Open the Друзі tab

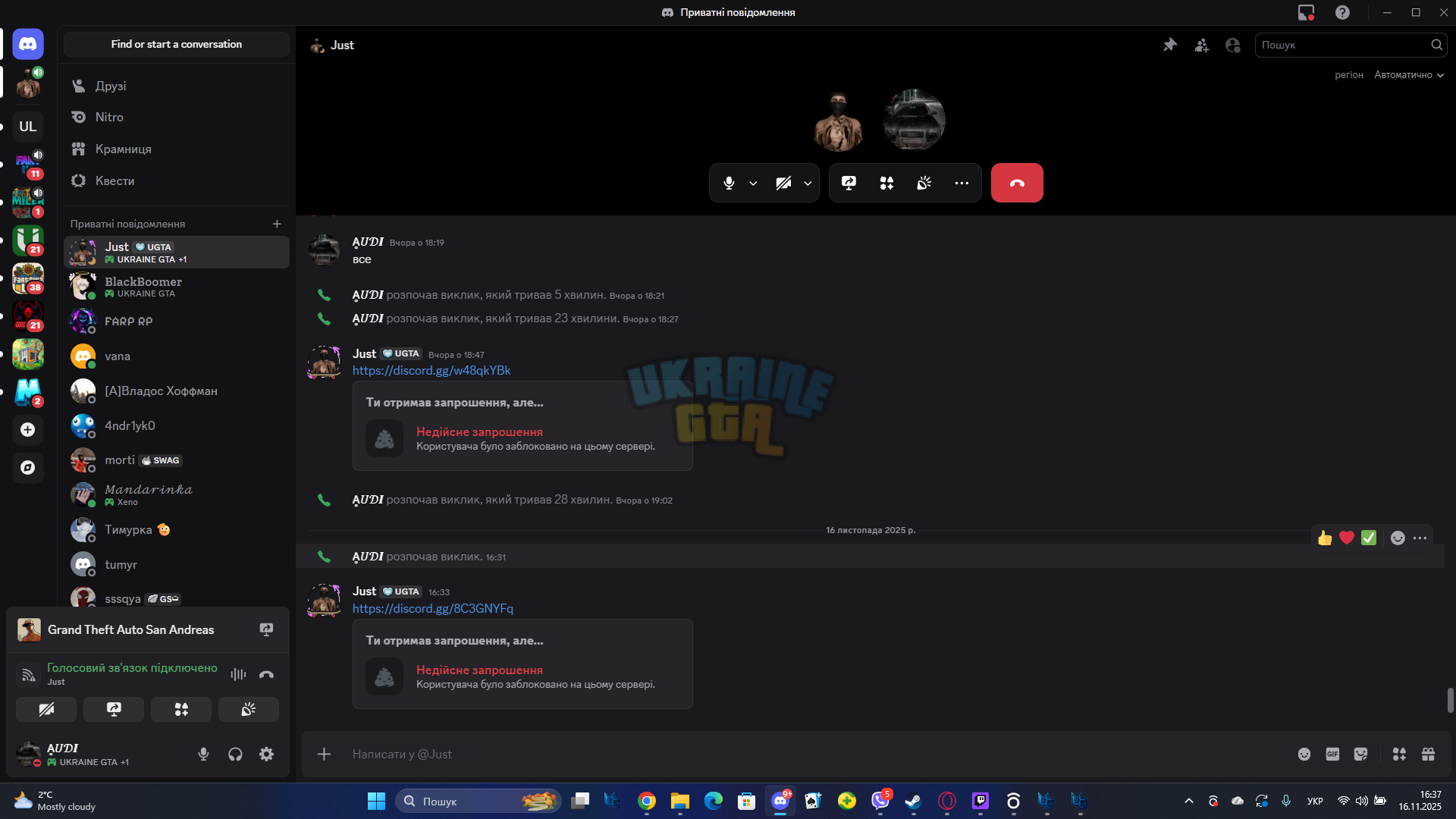pos(177,86)
